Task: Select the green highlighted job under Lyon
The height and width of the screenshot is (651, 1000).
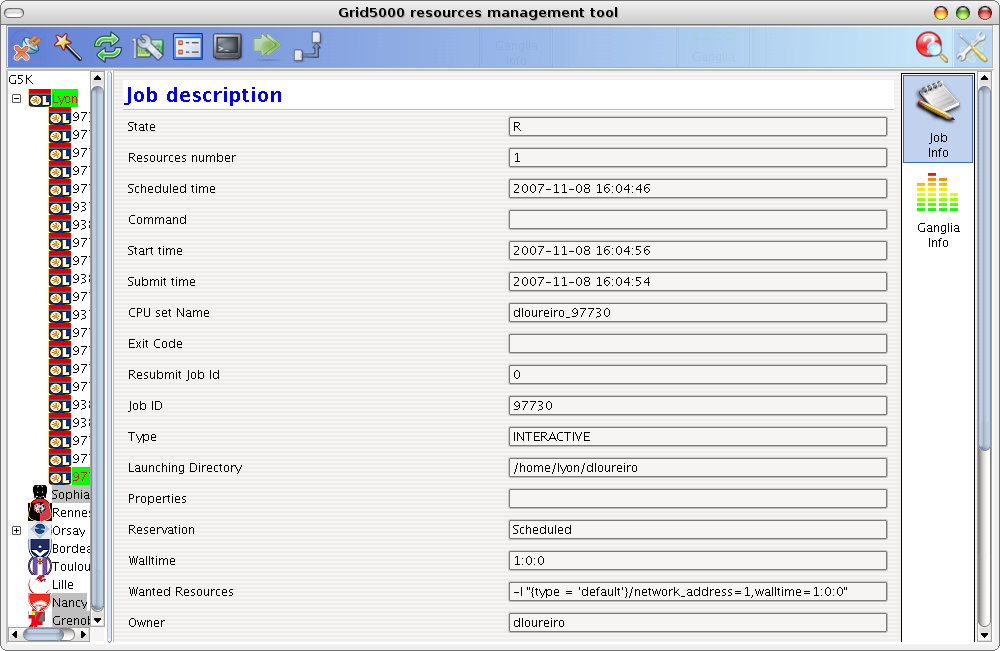Action: click(80, 476)
